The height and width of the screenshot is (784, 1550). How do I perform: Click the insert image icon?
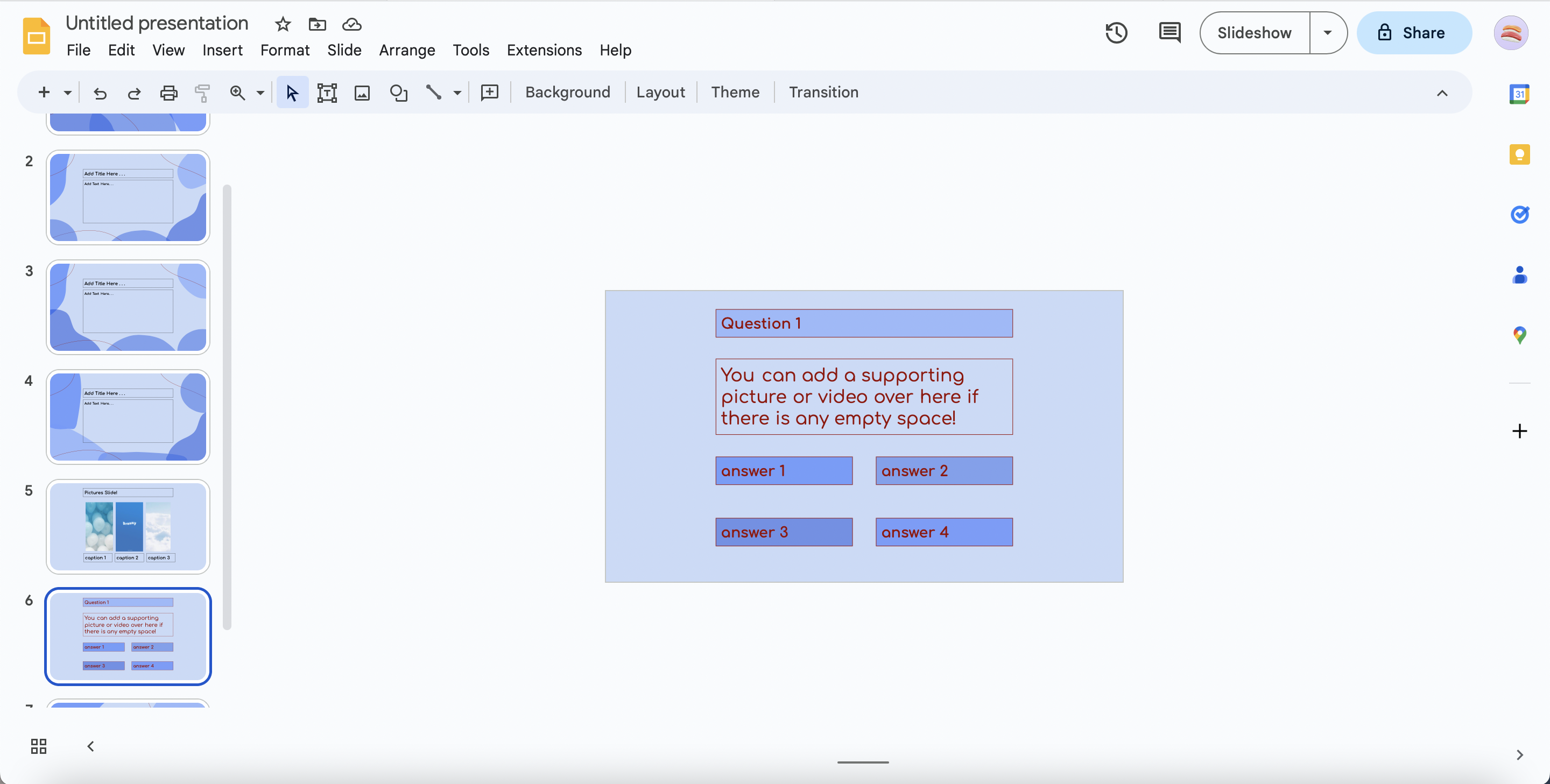pos(362,93)
